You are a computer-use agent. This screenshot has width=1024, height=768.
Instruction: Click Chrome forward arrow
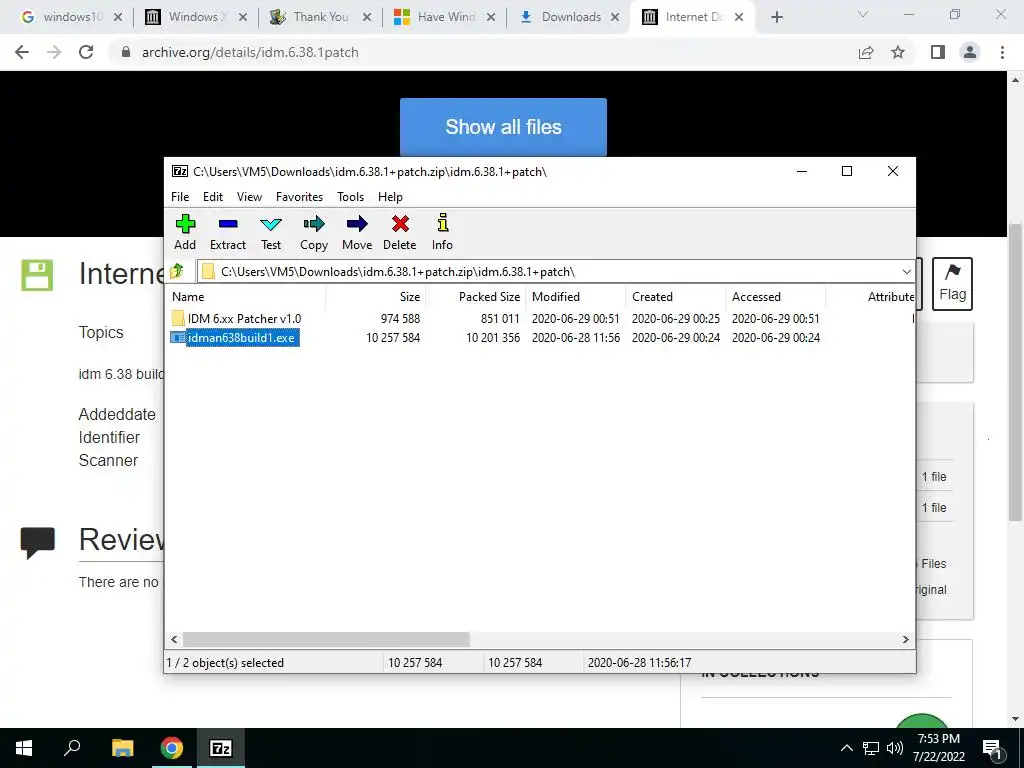[x=54, y=52]
